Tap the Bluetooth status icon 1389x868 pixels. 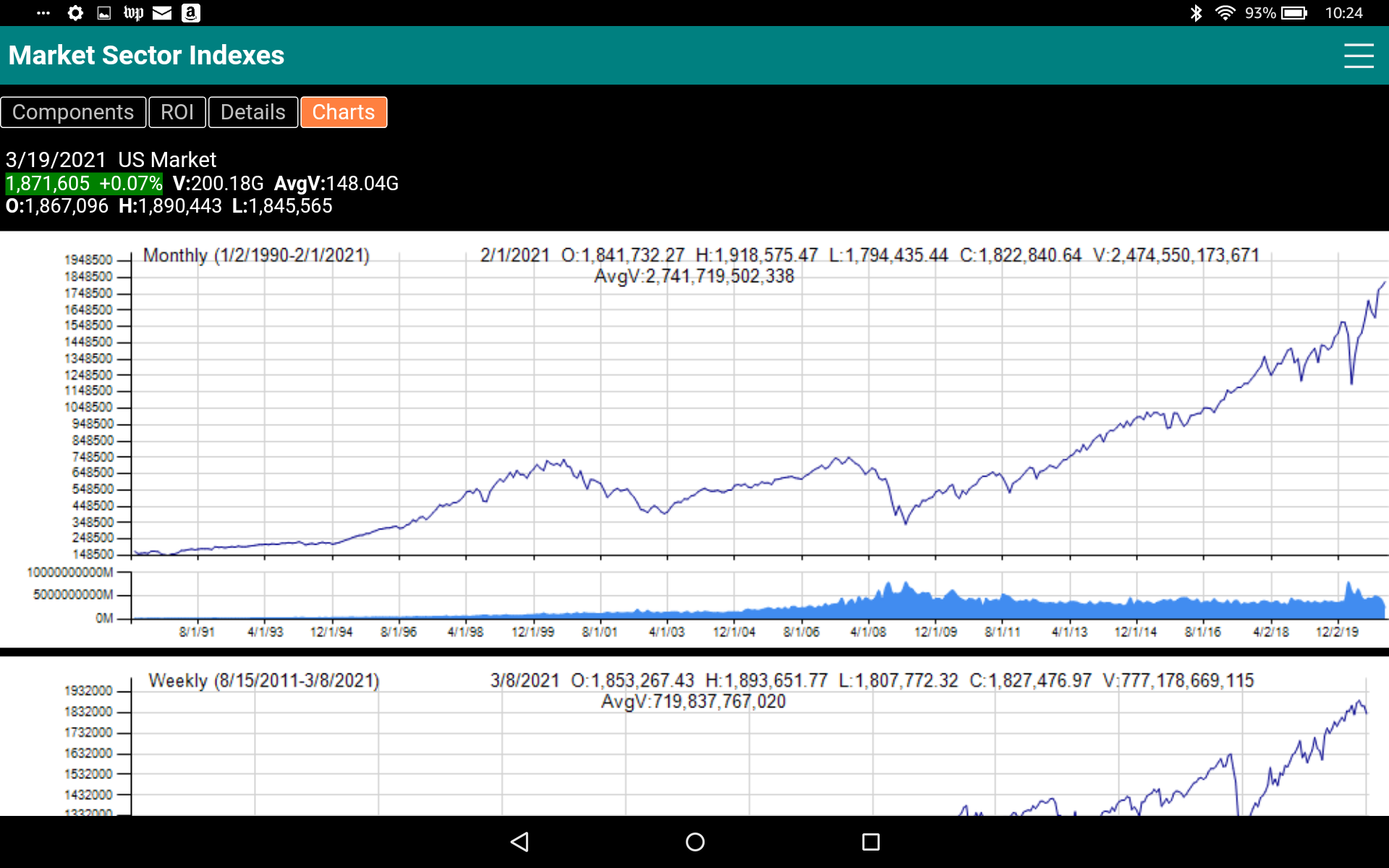tap(1197, 12)
